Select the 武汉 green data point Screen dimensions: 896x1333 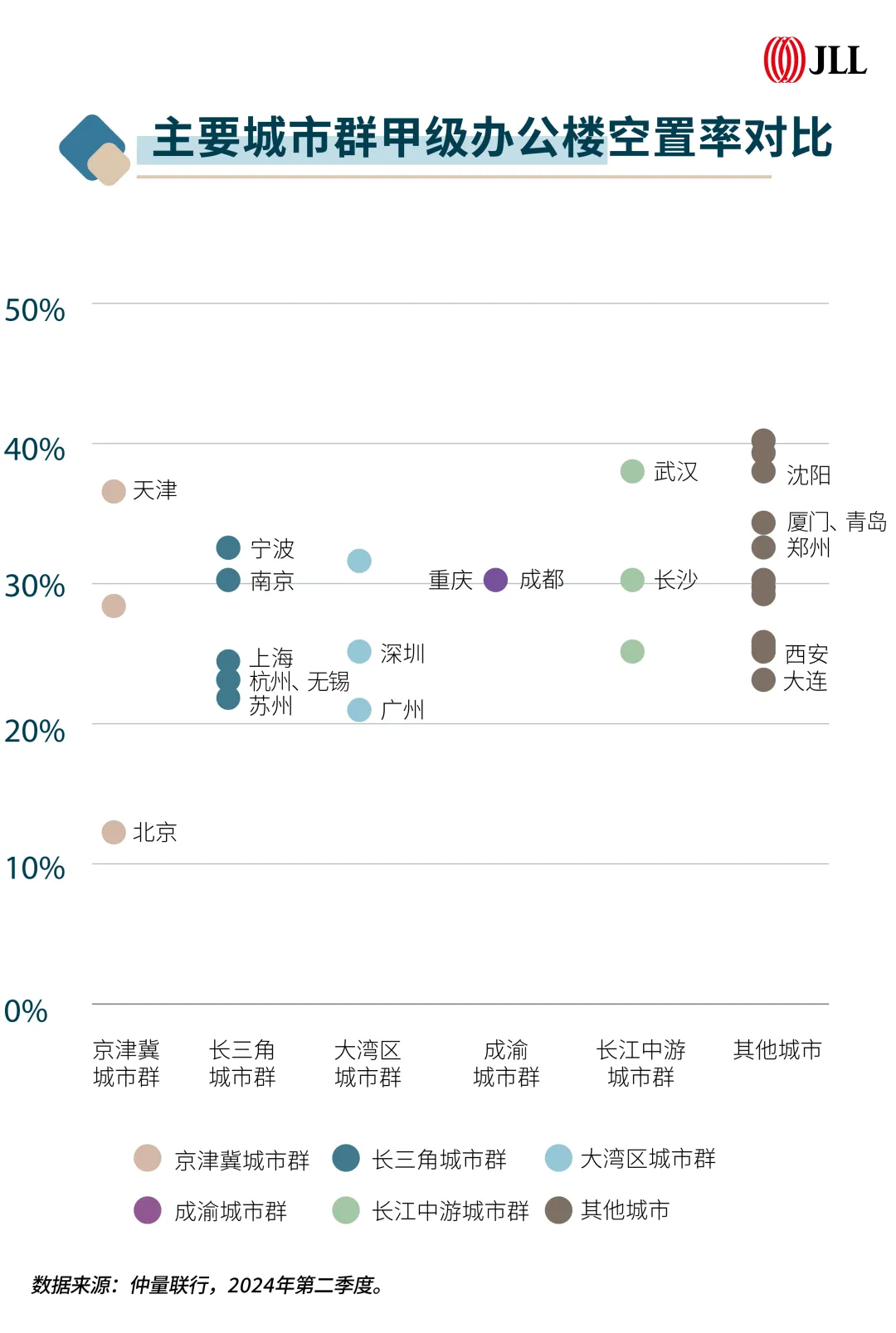coord(632,471)
